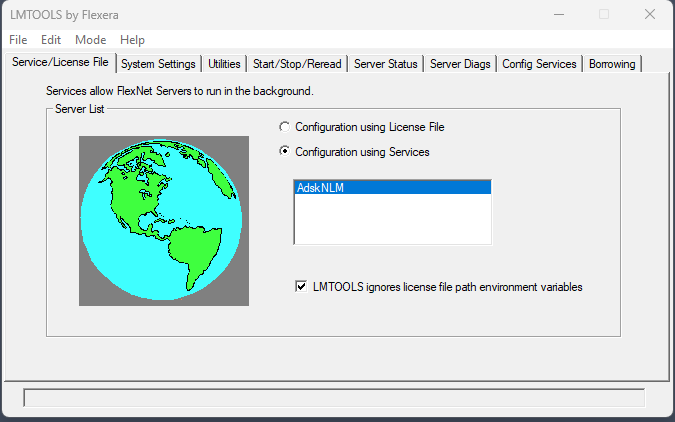Screen dimensions: 675x422
Task: Switch to the Utilities tab
Action: click(224, 64)
